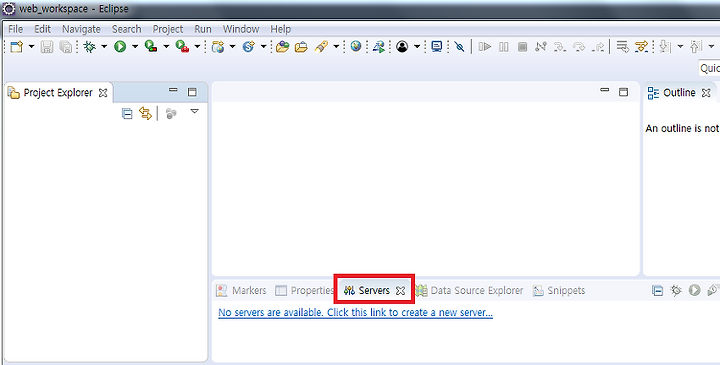Click the Save All icon

coord(66,46)
